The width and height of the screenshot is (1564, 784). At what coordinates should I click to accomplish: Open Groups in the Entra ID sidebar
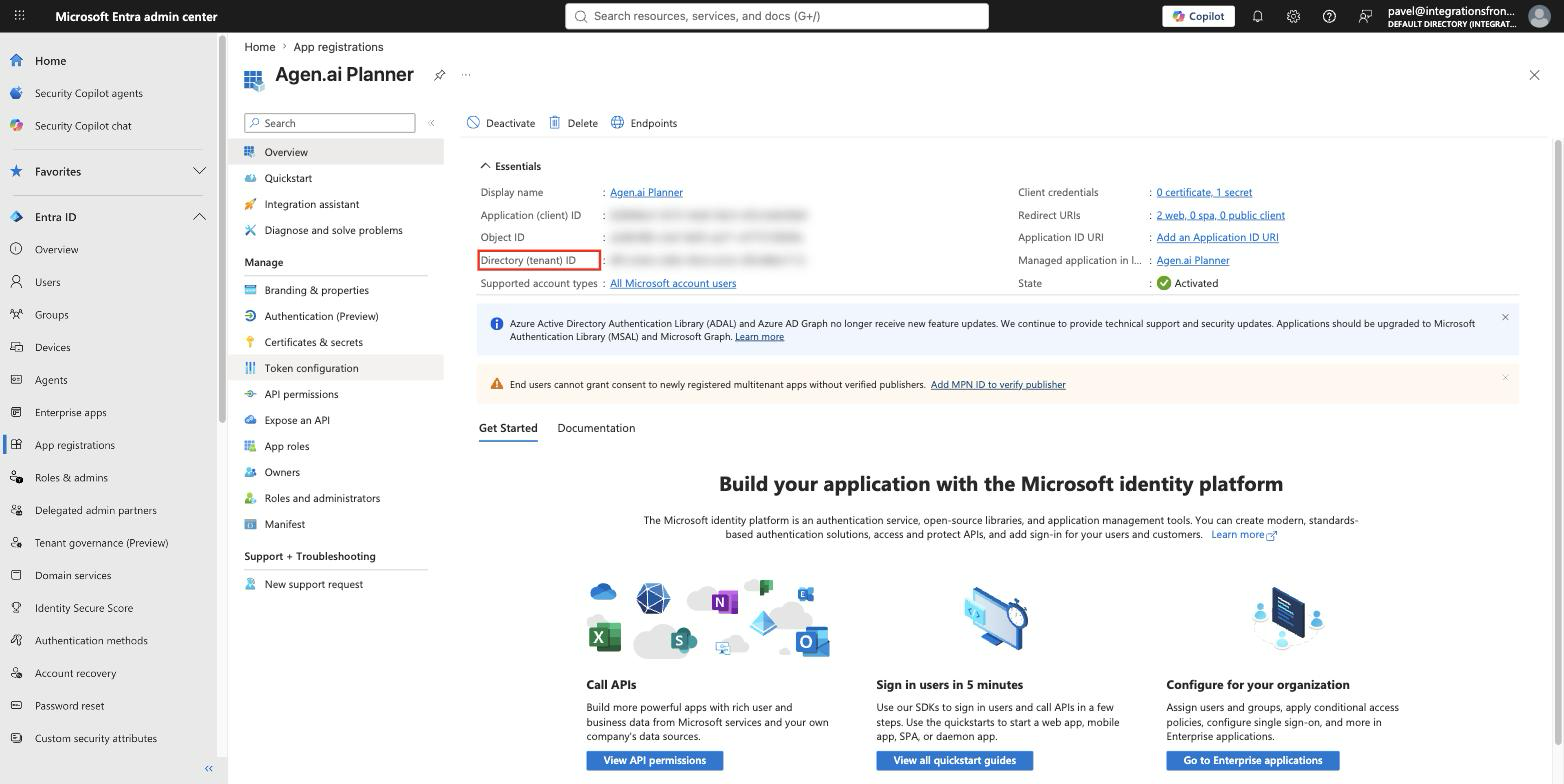pos(51,315)
